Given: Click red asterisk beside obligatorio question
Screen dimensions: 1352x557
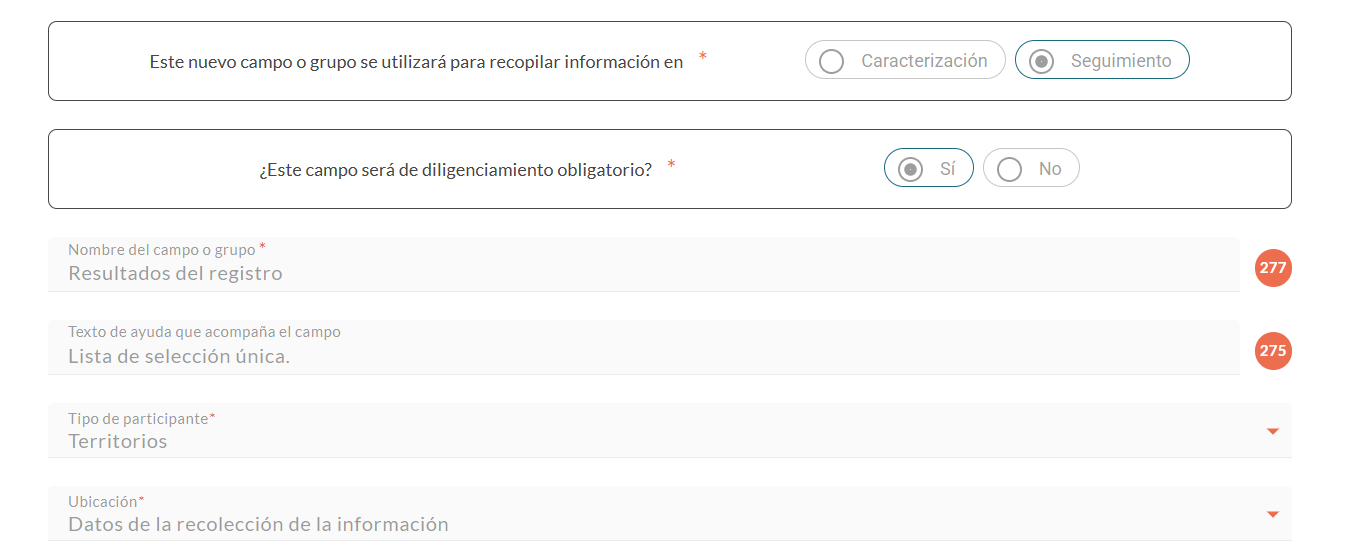Looking at the screenshot, I should tap(671, 165).
